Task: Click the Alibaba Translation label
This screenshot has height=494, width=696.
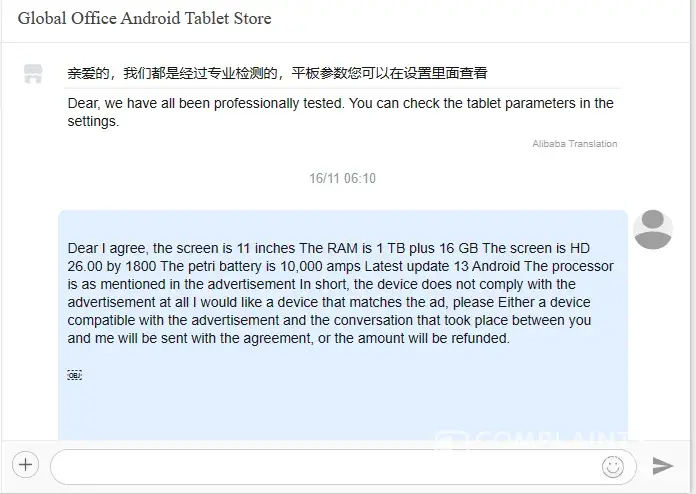Action: click(x=574, y=144)
